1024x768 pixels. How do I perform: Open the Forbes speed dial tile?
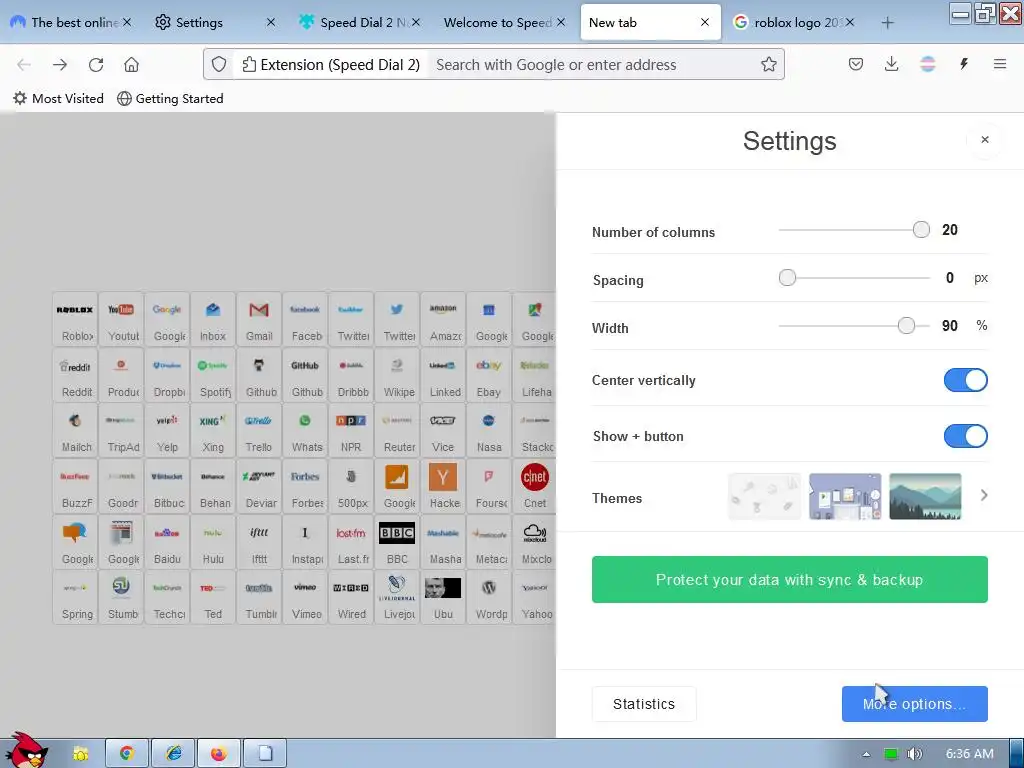pos(305,487)
